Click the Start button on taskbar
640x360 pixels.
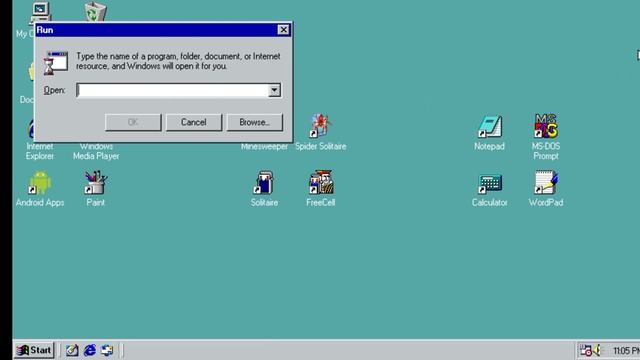point(34,350)
